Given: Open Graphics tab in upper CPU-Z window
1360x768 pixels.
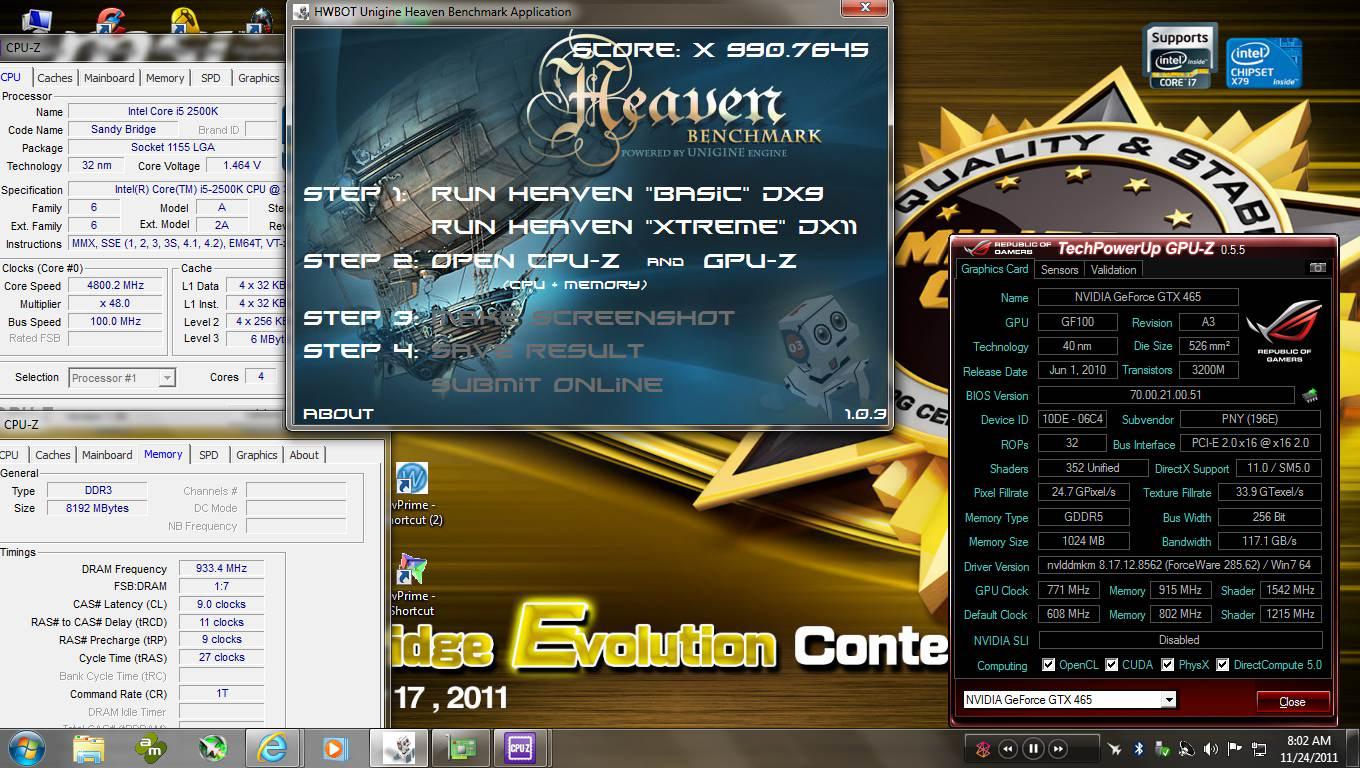Looking at the screenshot, I should pyautogui.click(x=258, y=78).
